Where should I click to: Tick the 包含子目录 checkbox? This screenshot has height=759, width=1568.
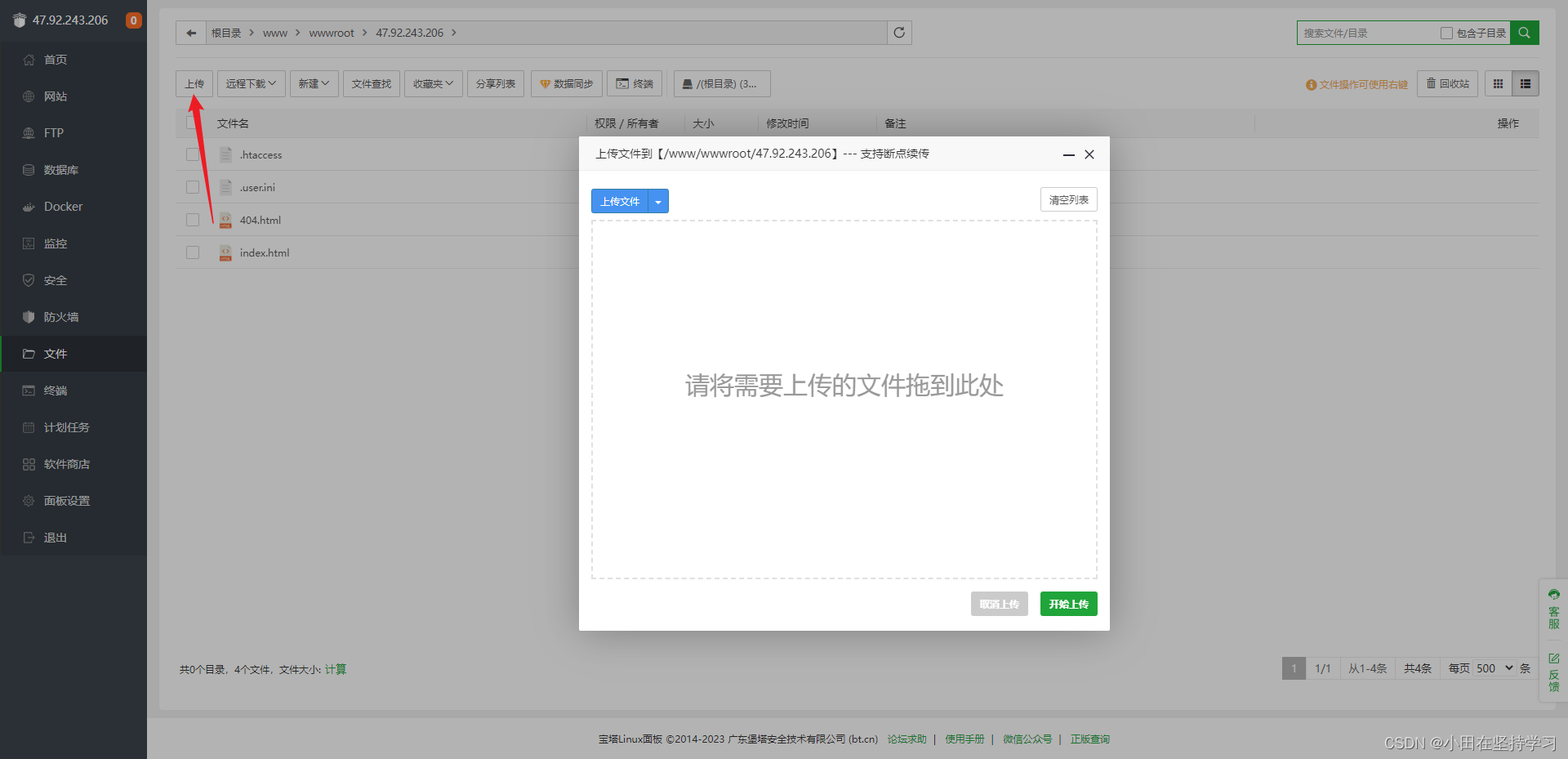[x=1446, y=33]
